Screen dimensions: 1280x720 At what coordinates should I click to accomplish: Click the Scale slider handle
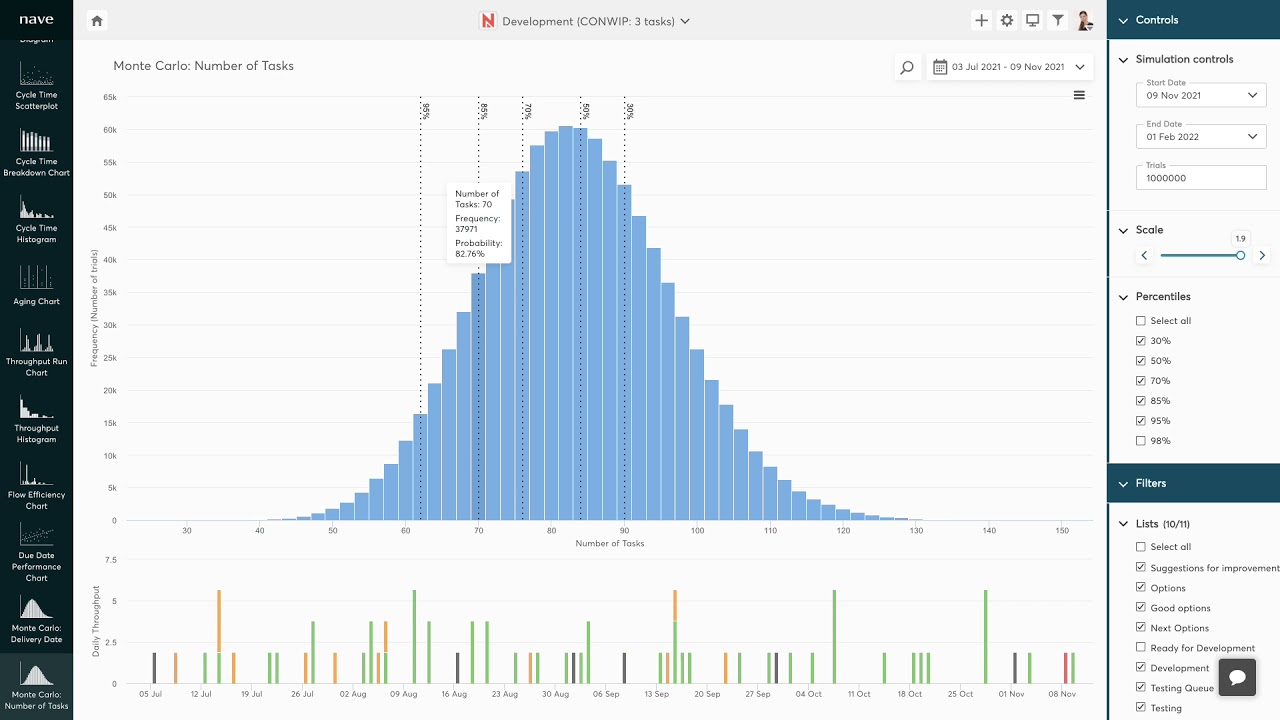1240,256
